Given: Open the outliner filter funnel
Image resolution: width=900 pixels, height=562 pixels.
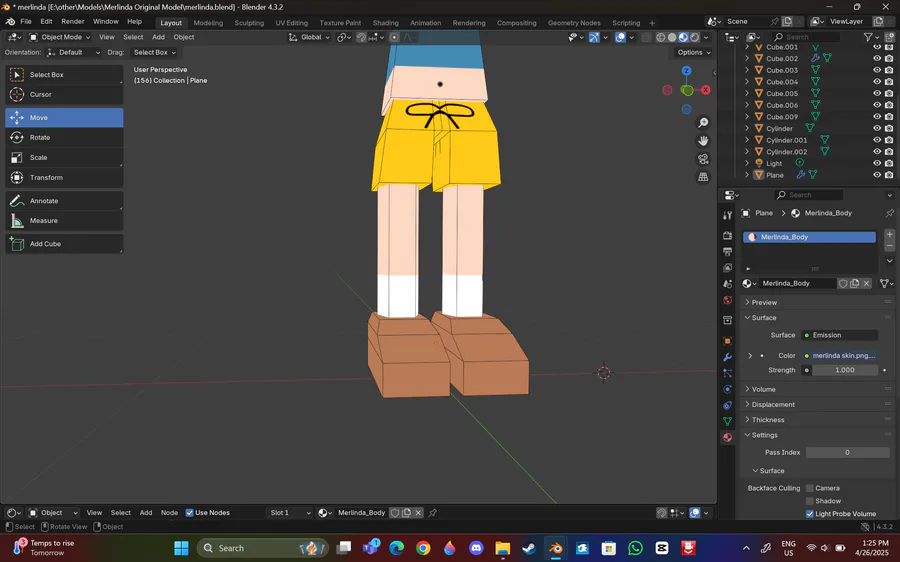Looking at the screenshot, I should click(868, 37).
